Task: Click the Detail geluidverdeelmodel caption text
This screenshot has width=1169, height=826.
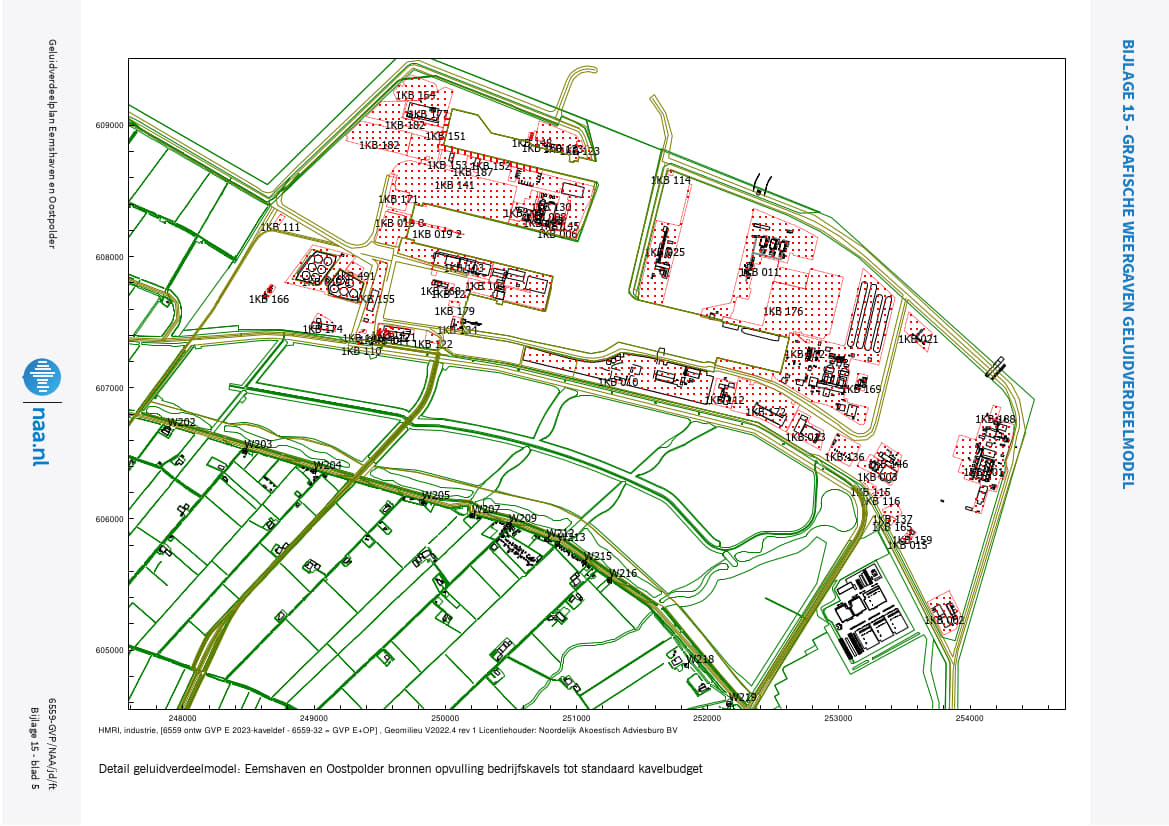Action: 401,769
